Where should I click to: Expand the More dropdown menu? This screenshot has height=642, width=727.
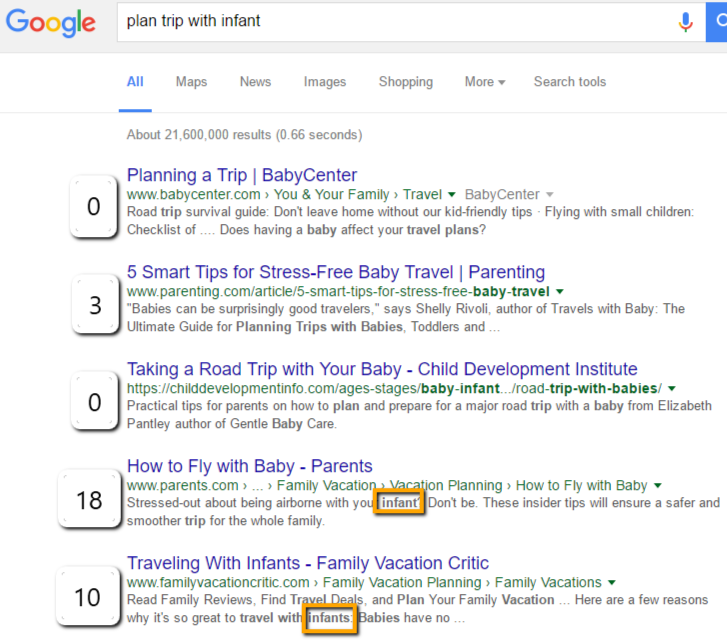click(x=485, y=82)
